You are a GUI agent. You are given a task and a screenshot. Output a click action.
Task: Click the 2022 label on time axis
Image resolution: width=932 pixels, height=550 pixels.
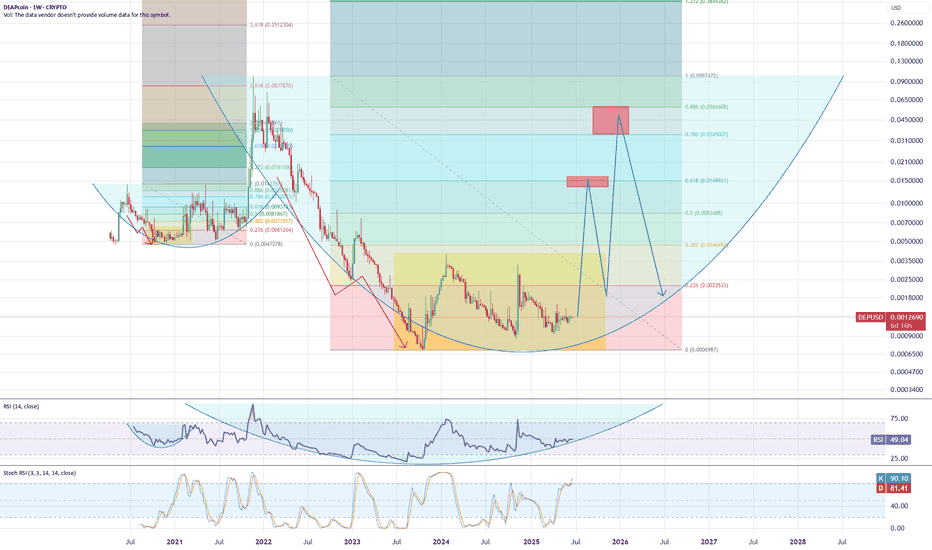tap(263, 542)
